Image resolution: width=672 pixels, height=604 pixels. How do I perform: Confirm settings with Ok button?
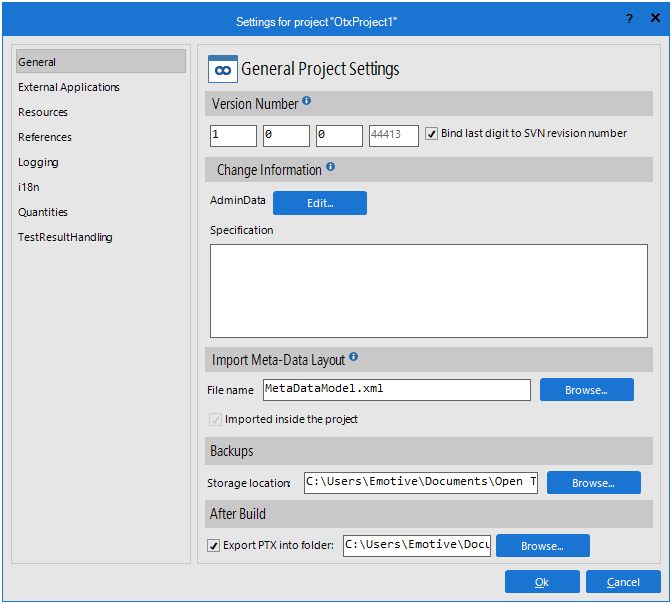point(542,582)
